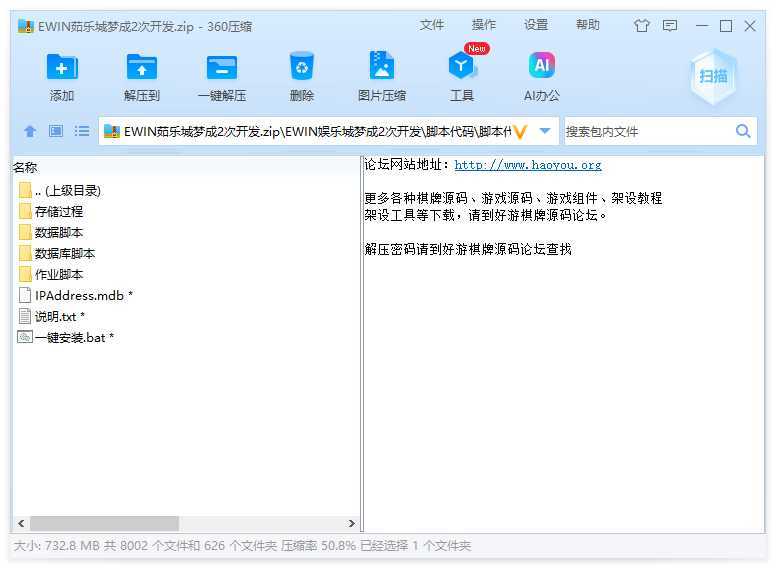
Task: Launch the AI办公 icon
Action: click(x=542, y=66)
